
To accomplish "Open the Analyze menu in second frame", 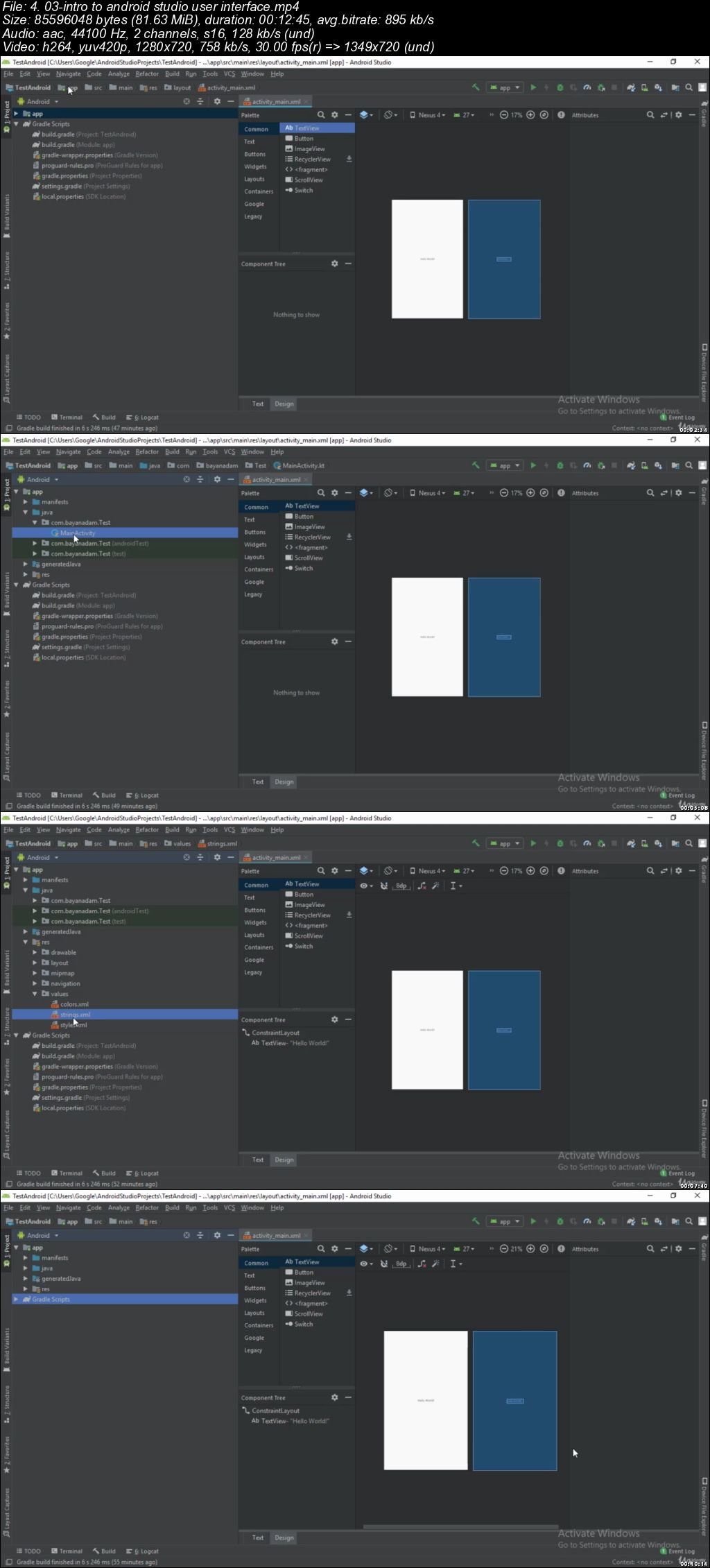I will click(x=119, y=451).
